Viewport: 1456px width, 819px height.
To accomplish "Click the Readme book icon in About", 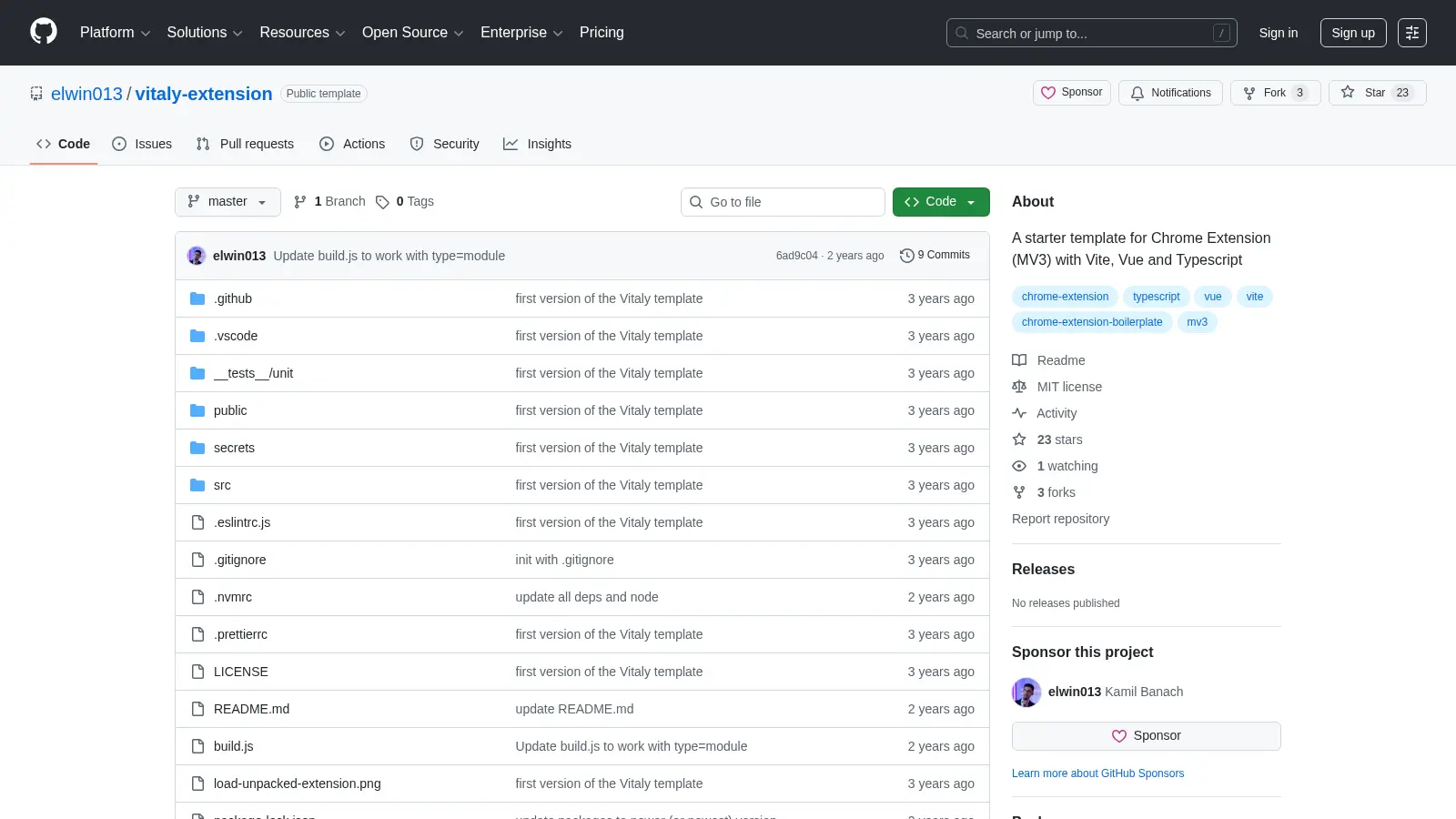I will (x=1019, y=360).
